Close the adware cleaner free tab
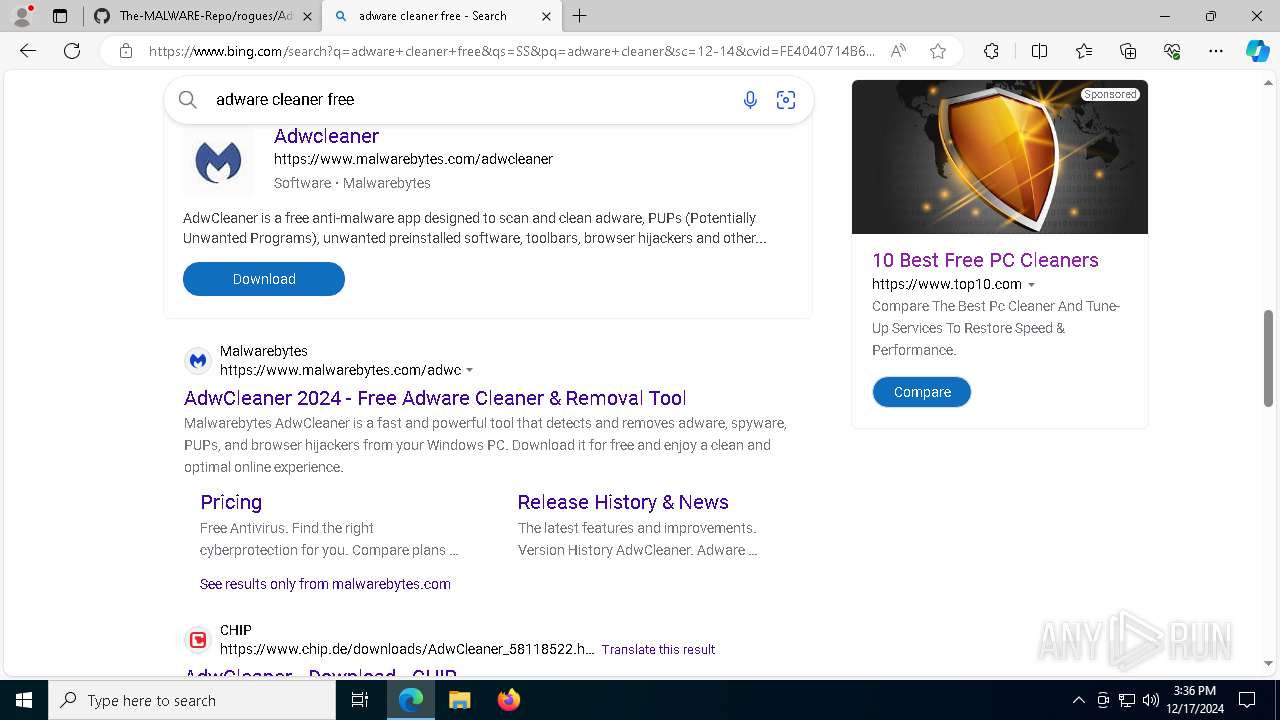The width and height of the screenshot is (1280, 720). click(x=546, y=16)
